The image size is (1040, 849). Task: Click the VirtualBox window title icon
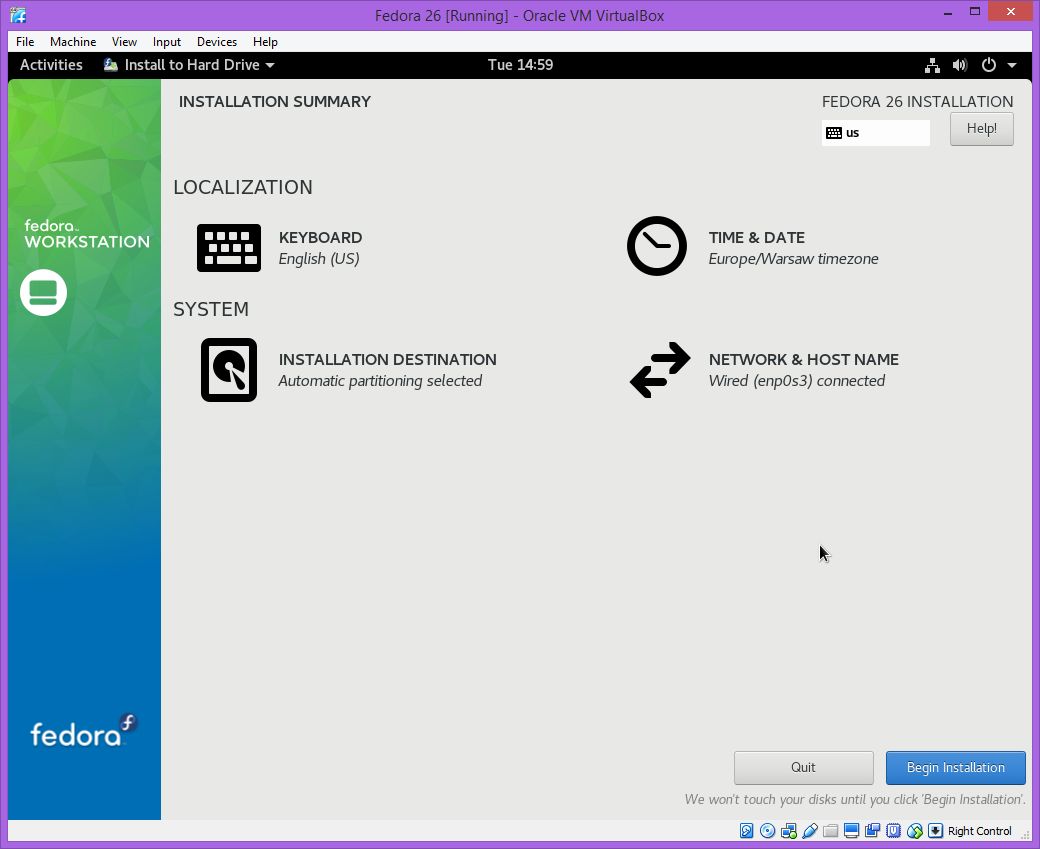pyautogui.click(x=19, y=15)
